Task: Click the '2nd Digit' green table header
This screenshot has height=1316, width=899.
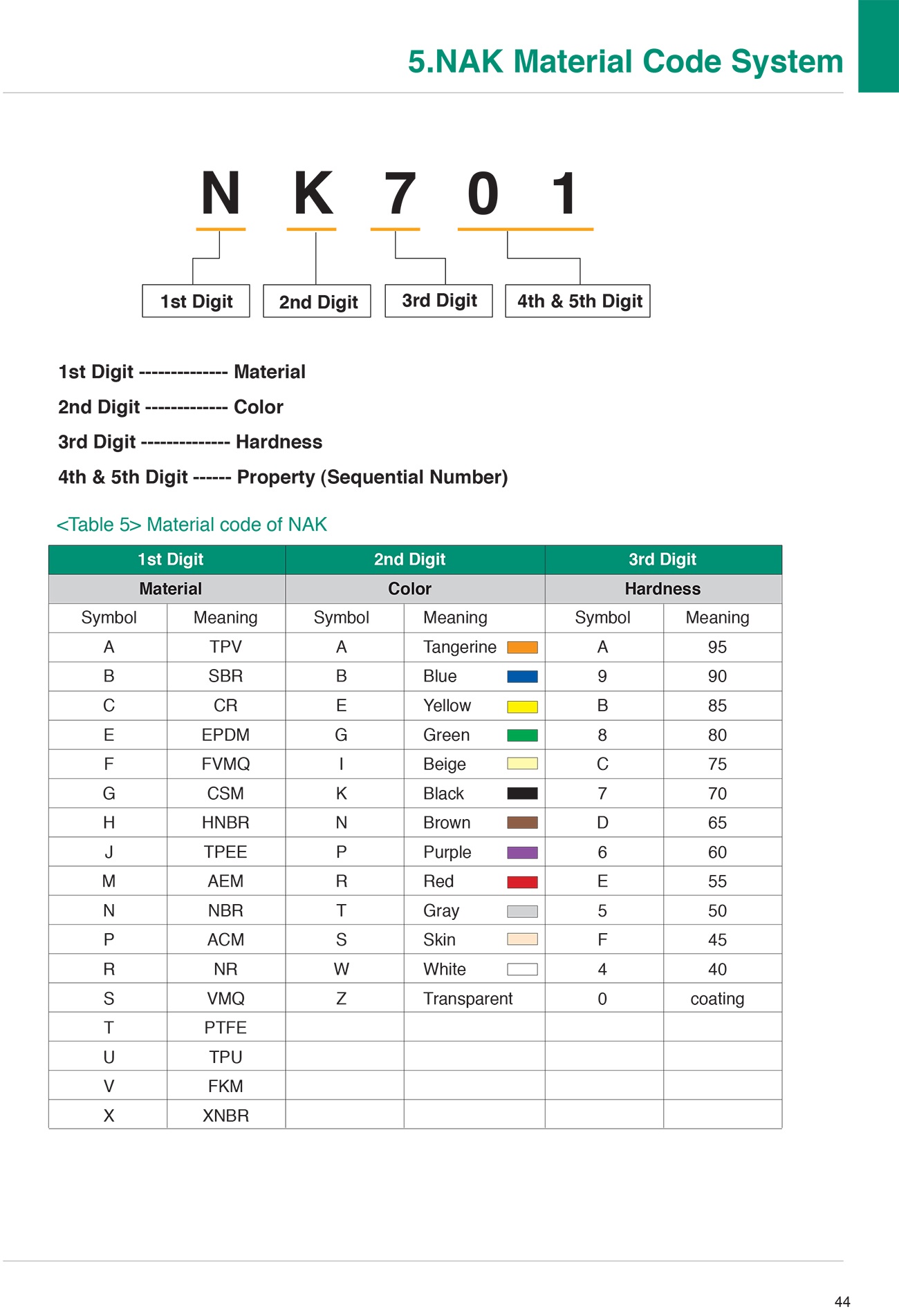Action: click(415, 560)
